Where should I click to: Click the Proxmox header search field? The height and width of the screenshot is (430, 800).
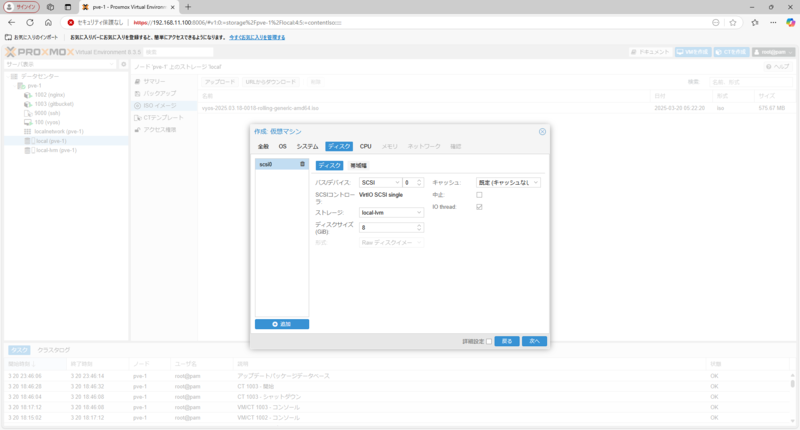(x=178, y=52)
